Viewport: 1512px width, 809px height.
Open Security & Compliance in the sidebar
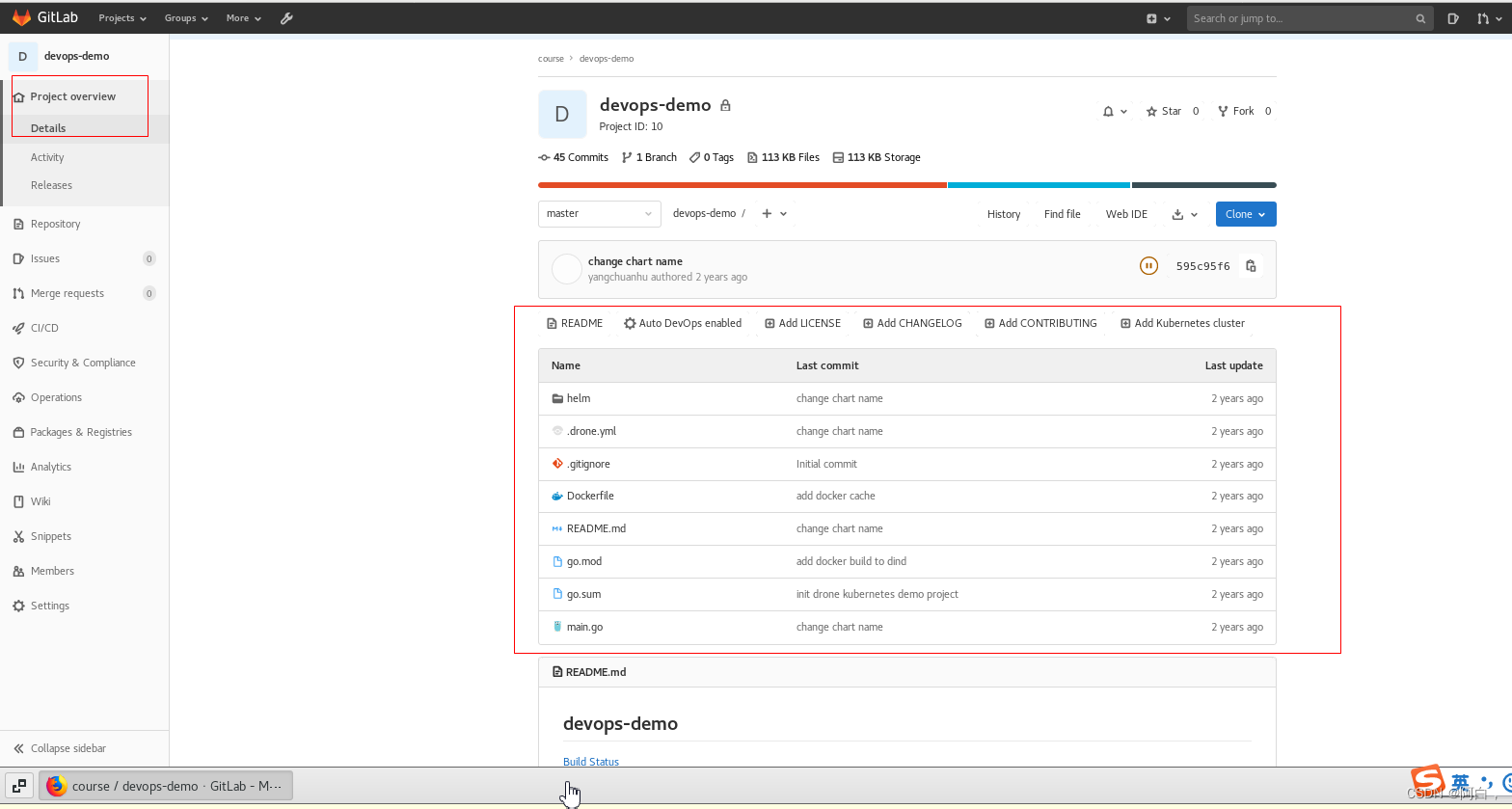[x=85, y=363]
